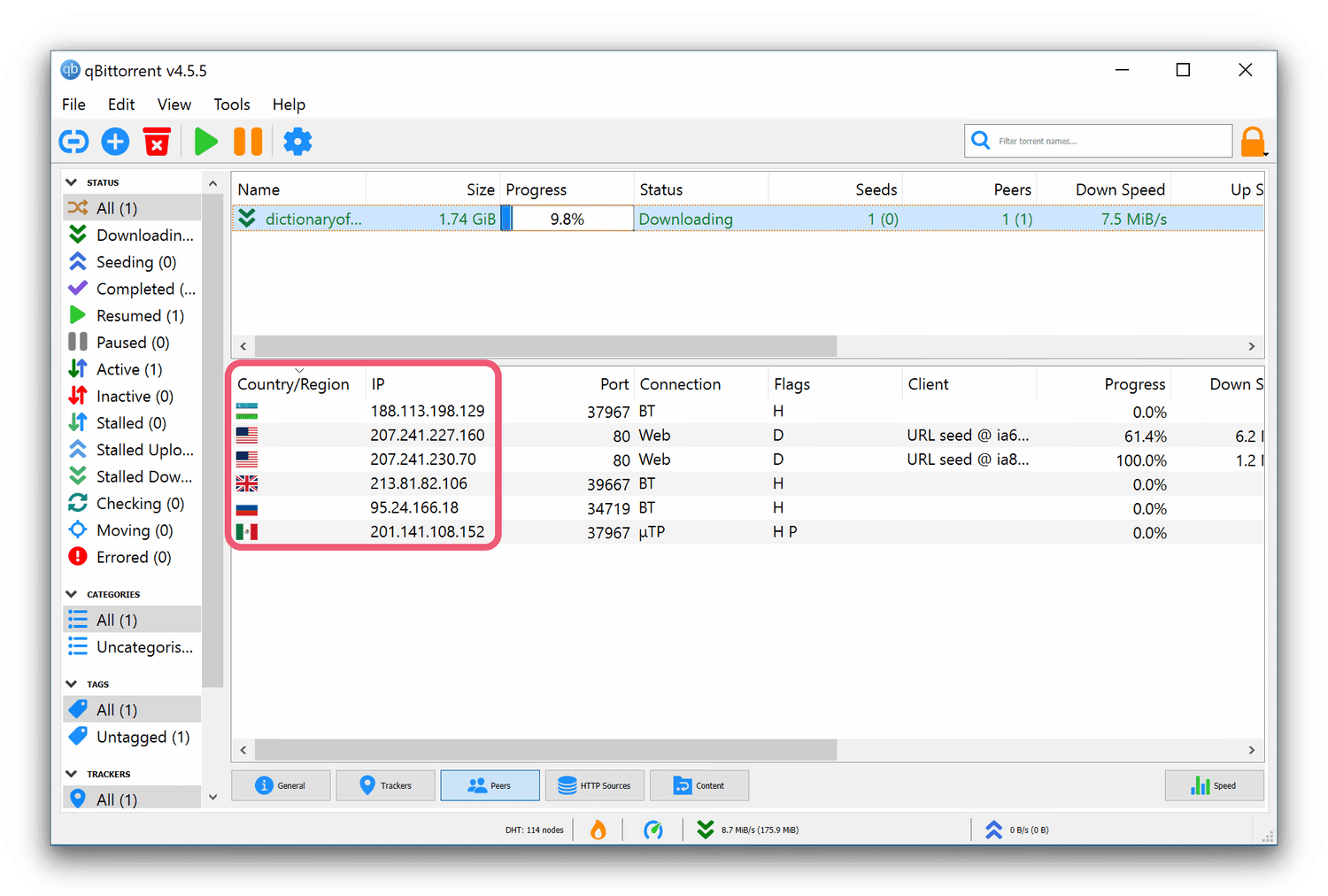The height and width of the screenshot is (896, 1328).
Task: Click the Add torrent link icon
Action: coord(73,142)
